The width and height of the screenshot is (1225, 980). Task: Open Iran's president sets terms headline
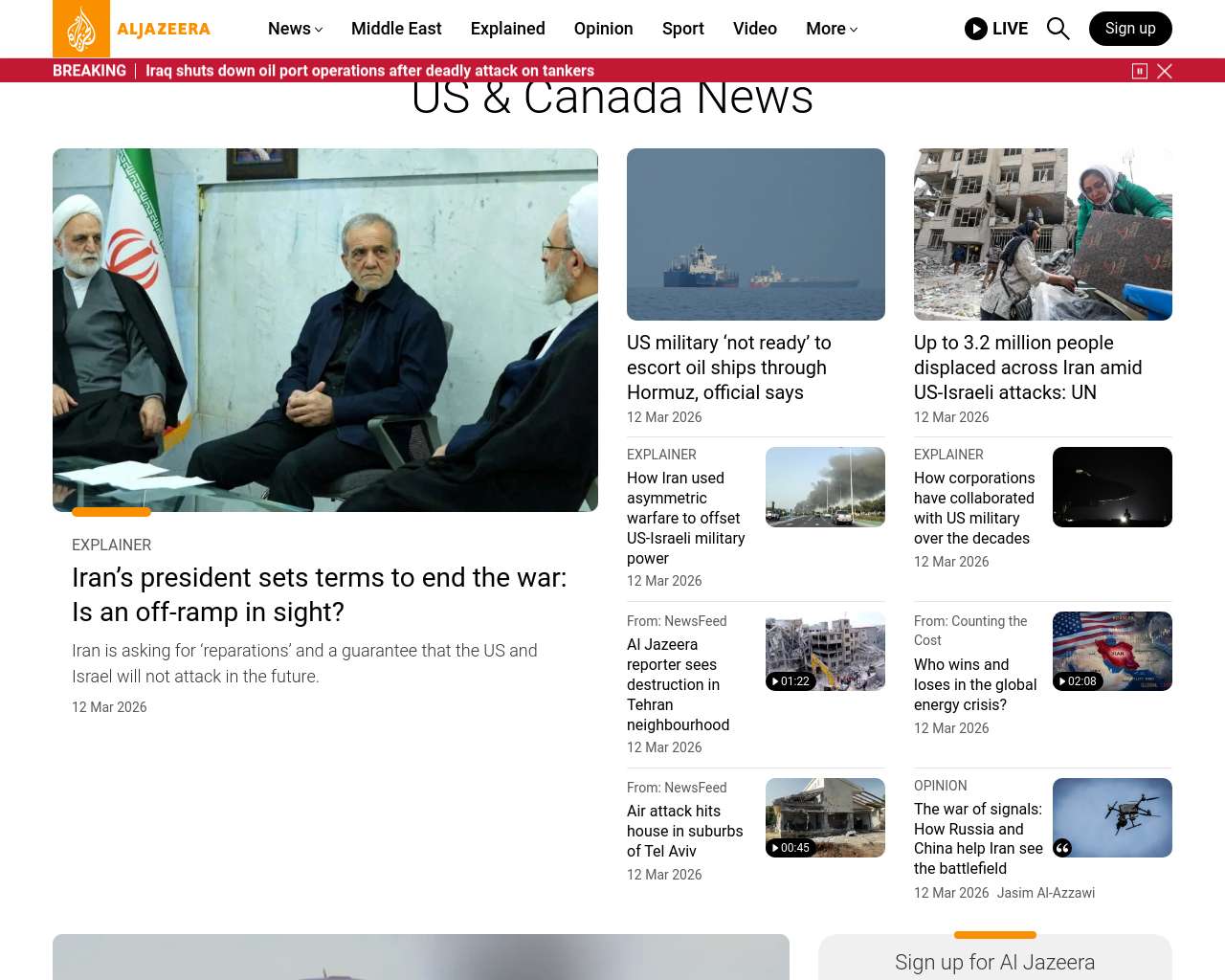(x=320, y=594)
